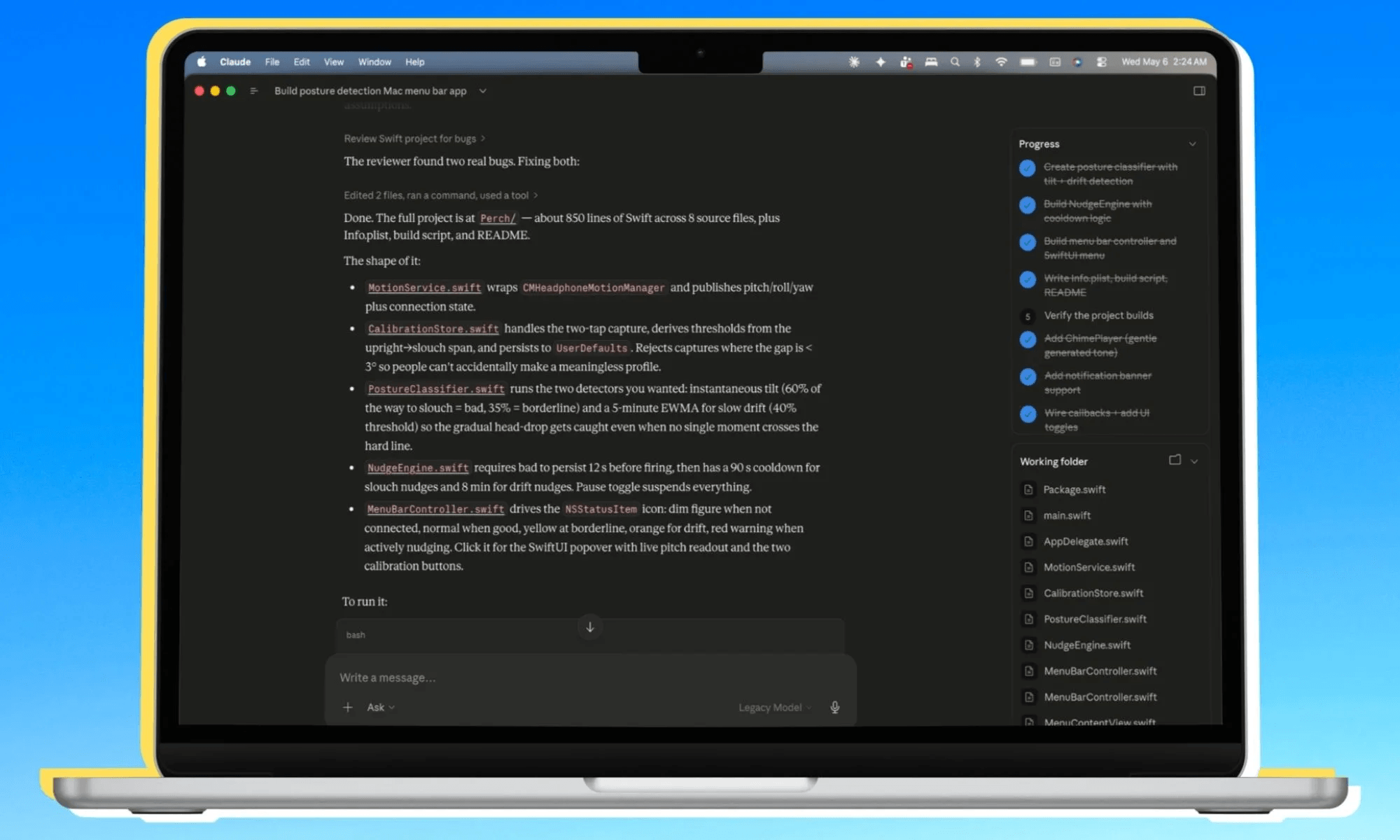
Task: Open Working folder in Finder icon
Action: click(x=1175, y=460)
